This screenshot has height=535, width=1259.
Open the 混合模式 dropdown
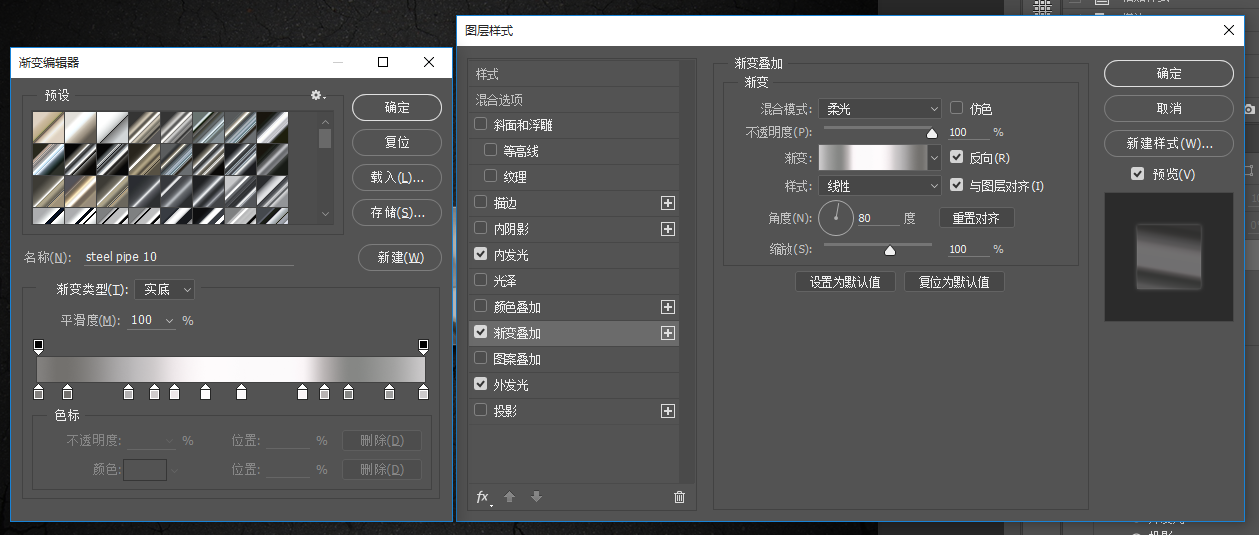coord(879,108)
